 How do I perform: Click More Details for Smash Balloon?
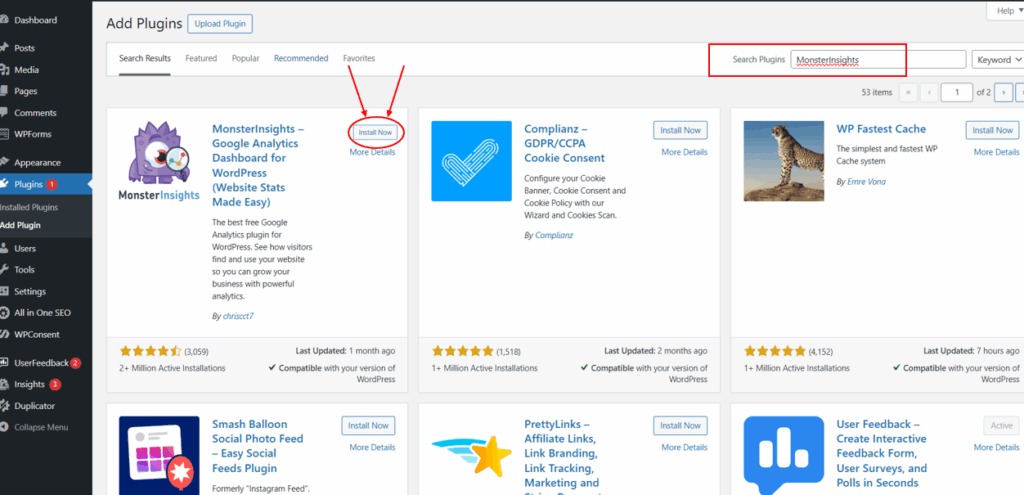372,447
